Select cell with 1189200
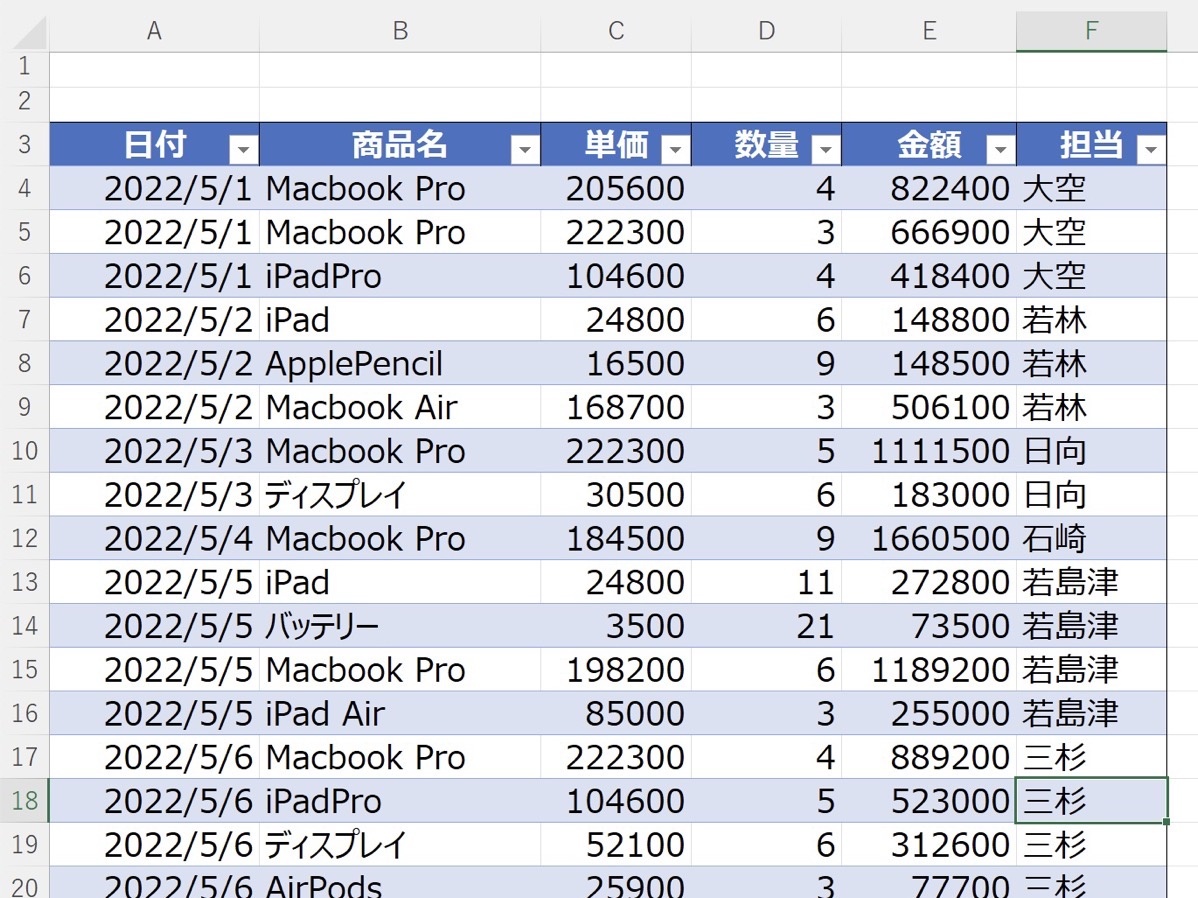This screenshot has width=1198, height=898. [929, 669]
